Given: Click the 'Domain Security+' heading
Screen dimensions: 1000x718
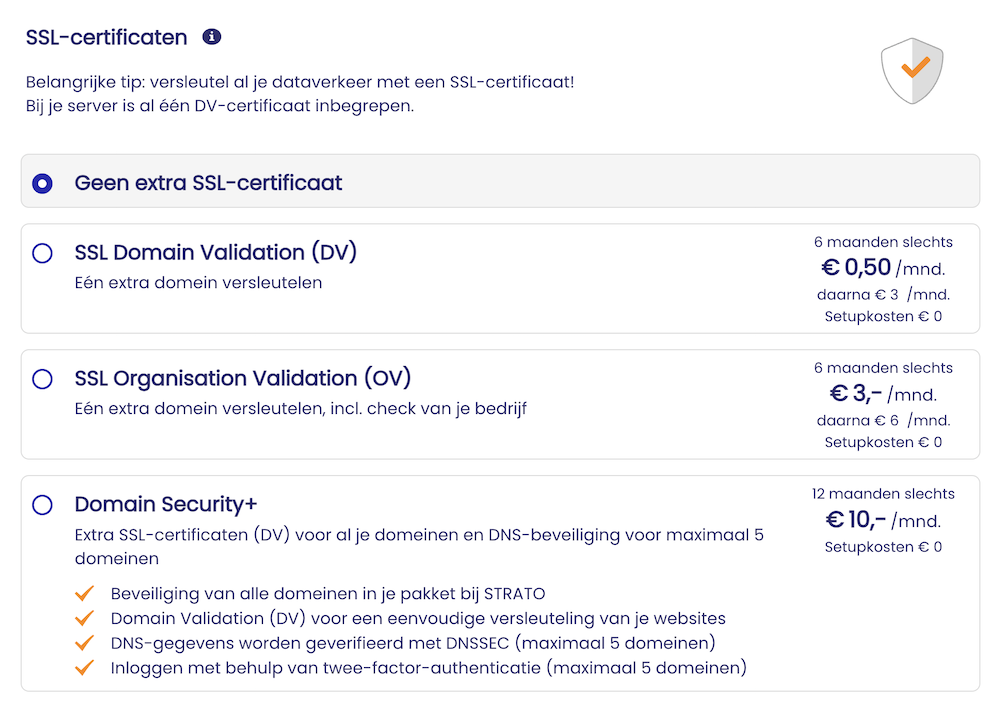Looking at the screenshot, I should point(166,504).
